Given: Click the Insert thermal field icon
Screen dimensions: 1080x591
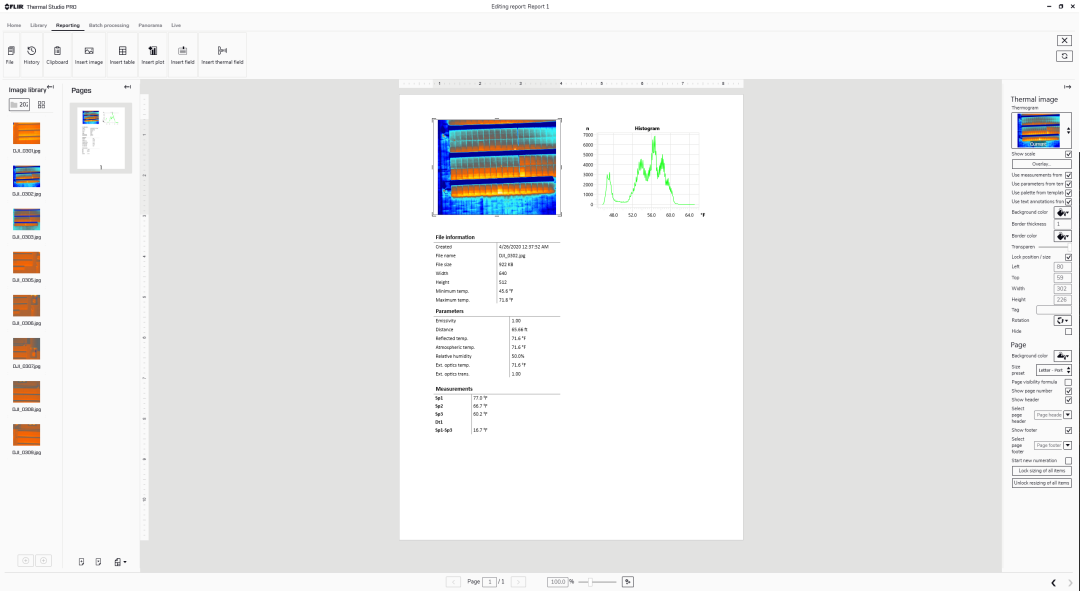Looking at the screenshot, I should click(222, 54).
